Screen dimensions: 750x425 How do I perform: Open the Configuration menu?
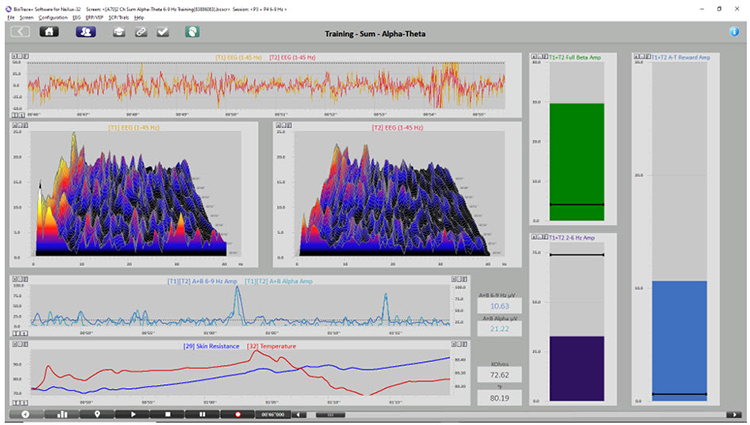(53, 18)
